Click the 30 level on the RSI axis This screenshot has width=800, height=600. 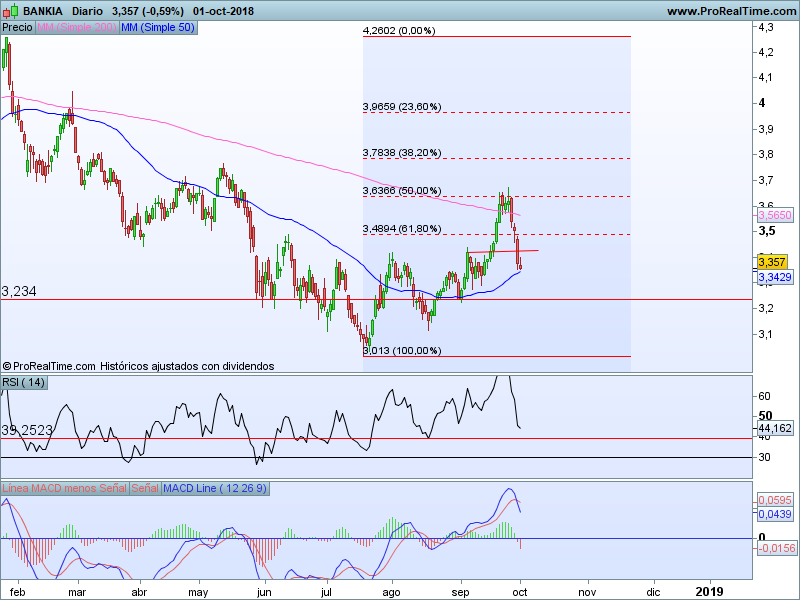coord(764,457)
